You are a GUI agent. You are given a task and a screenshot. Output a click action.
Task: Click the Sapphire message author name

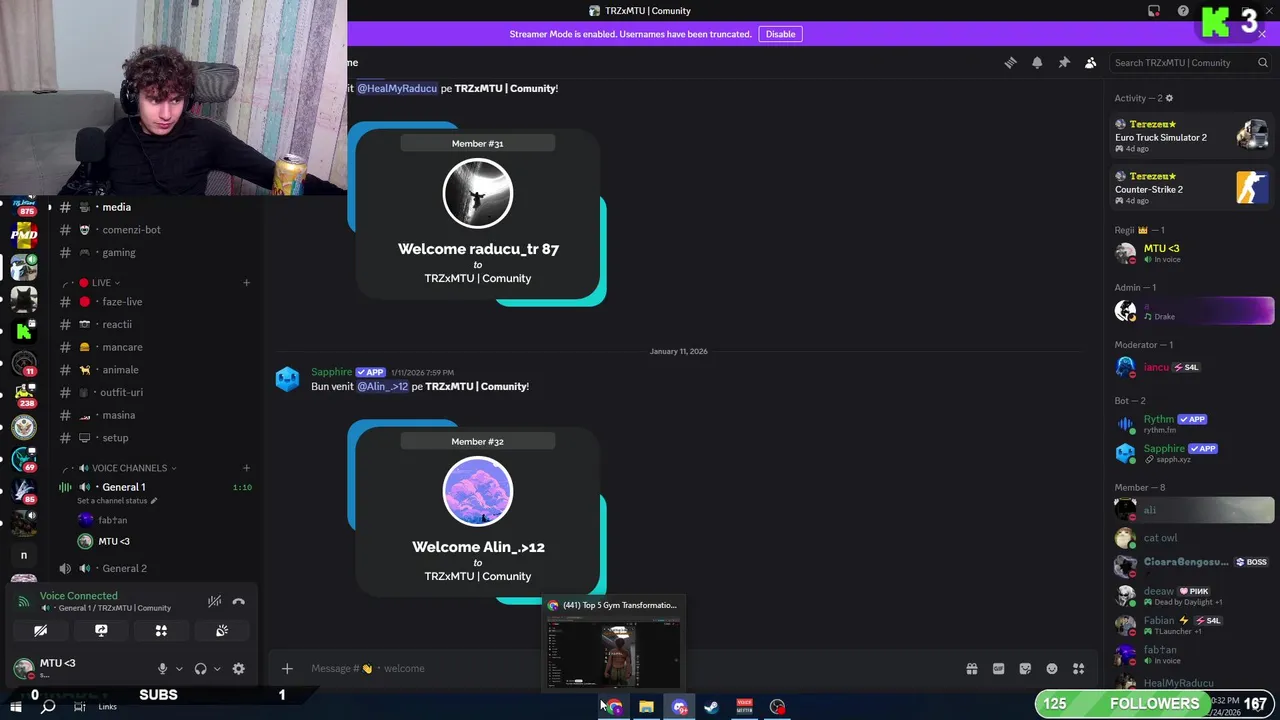[x=331, y=372]
